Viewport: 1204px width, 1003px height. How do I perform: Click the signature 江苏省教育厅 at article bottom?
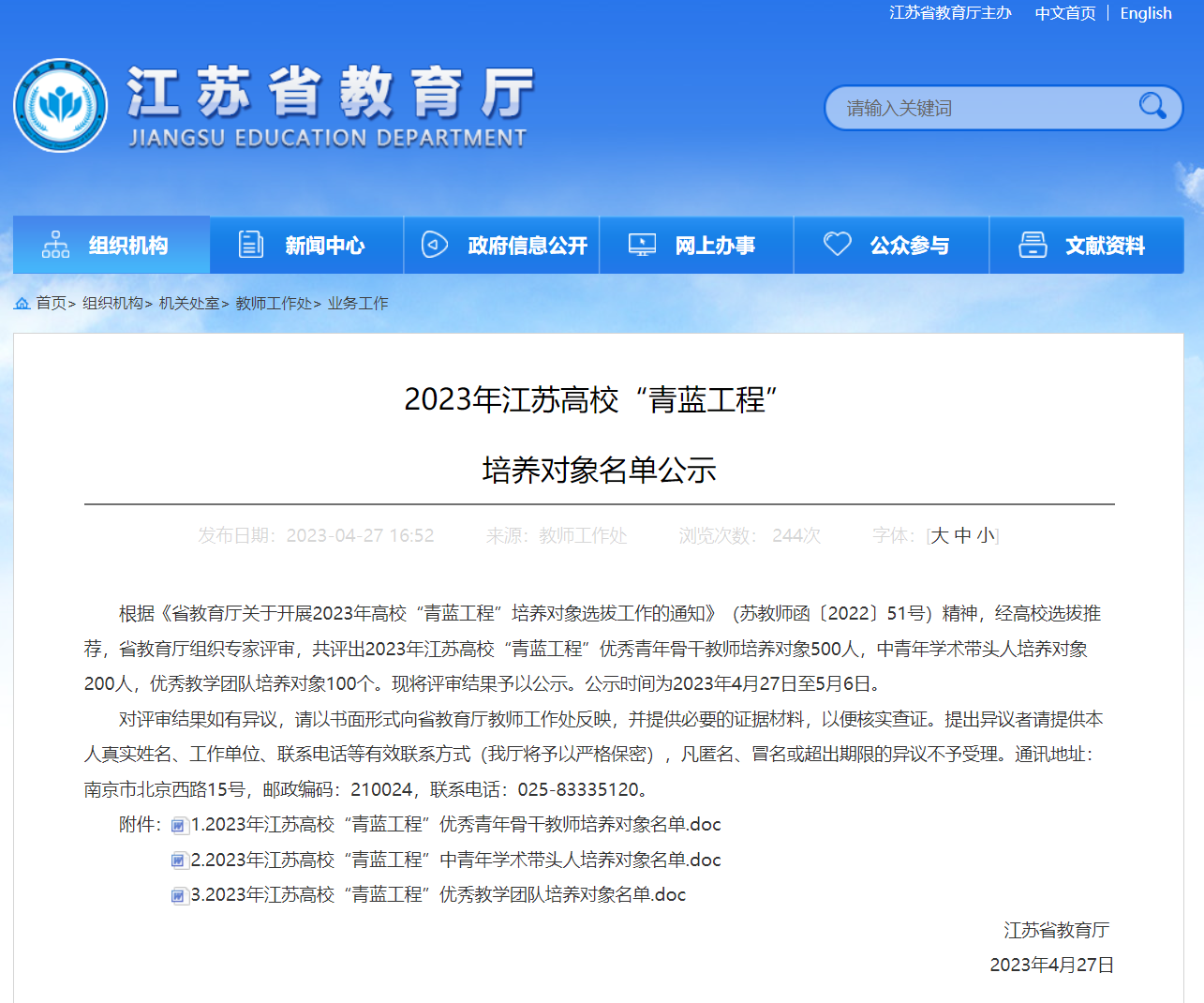pos(1057,930)
